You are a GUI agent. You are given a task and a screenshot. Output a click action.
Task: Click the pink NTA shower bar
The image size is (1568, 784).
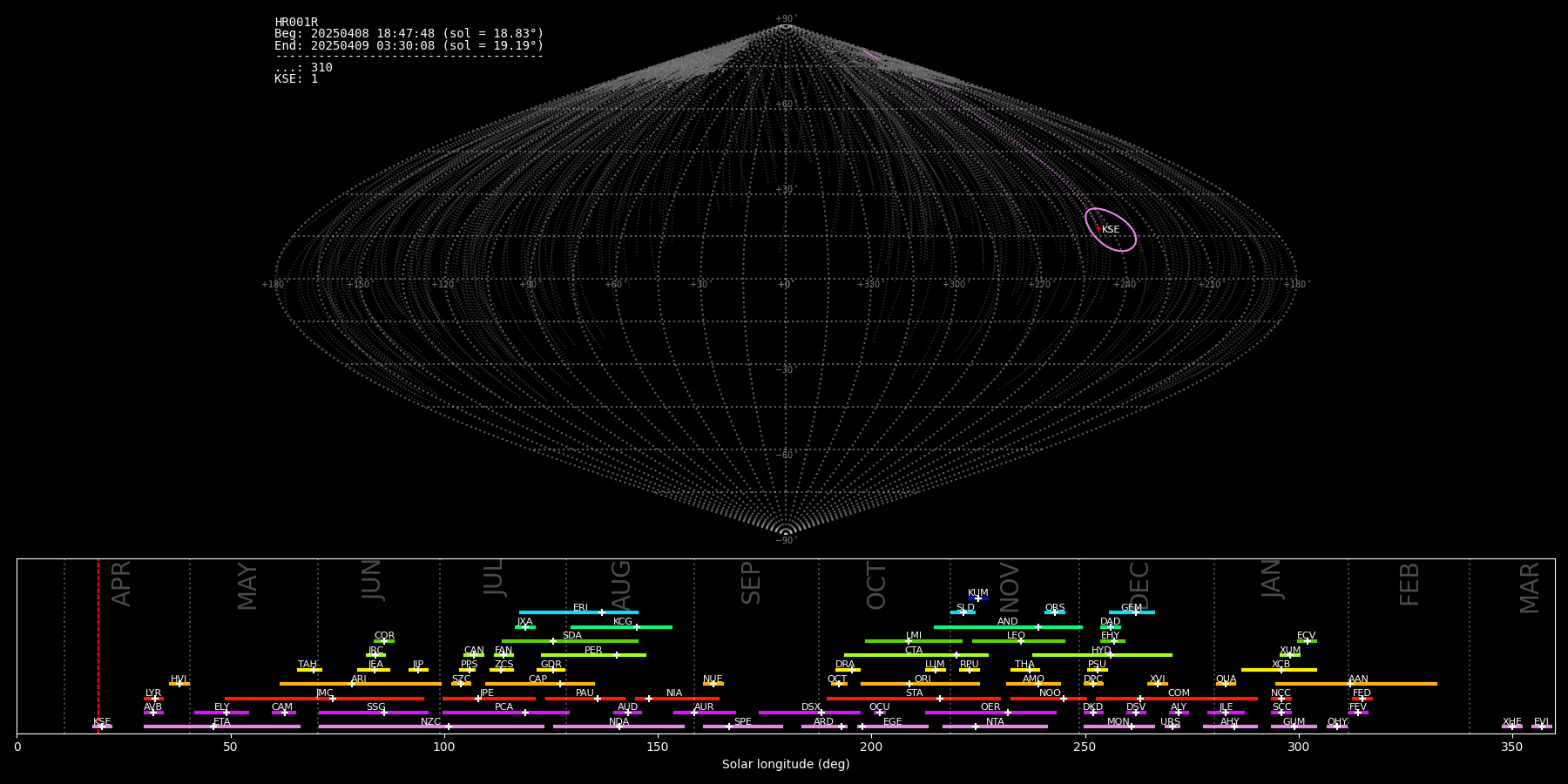995,727
